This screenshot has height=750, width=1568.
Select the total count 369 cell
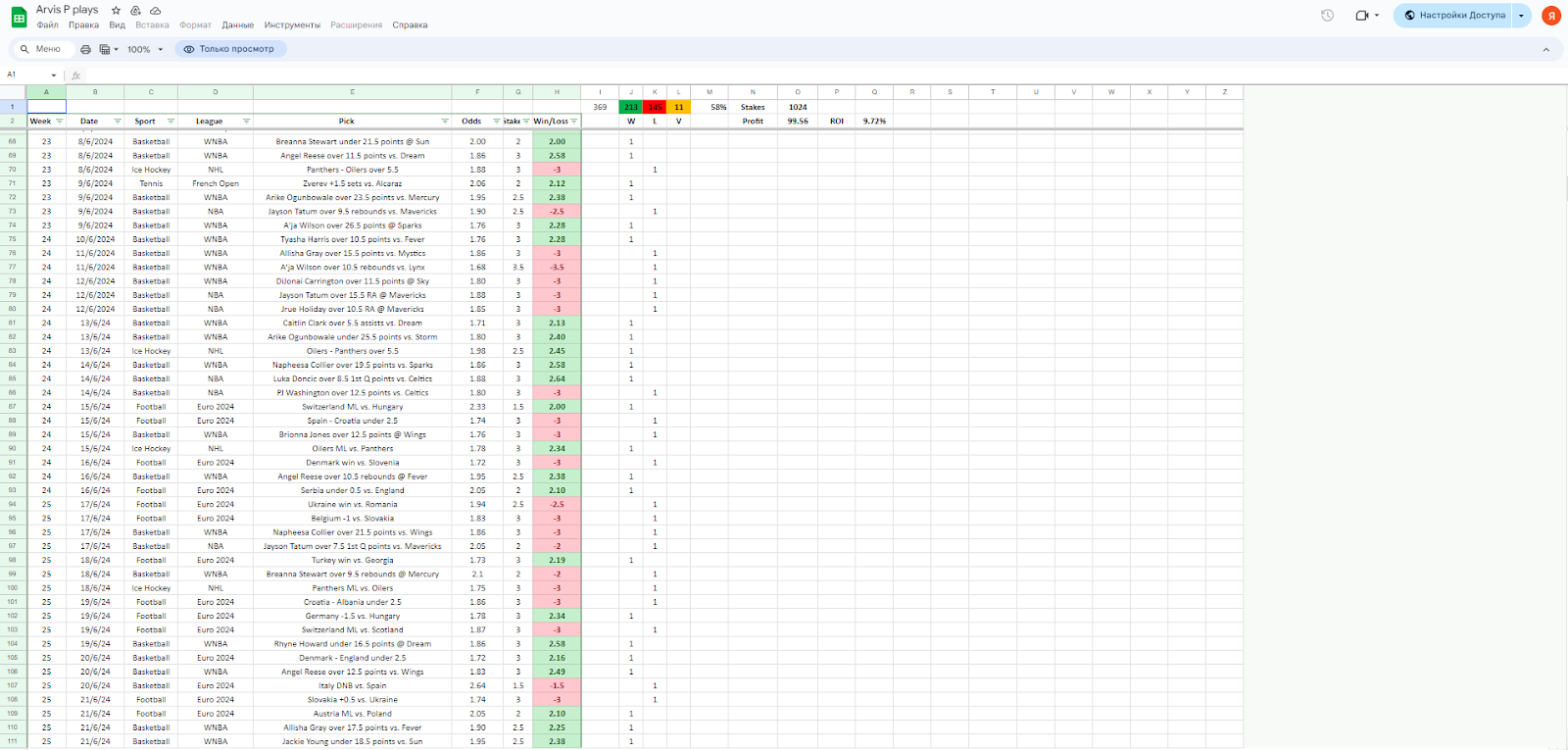(600, 107)
